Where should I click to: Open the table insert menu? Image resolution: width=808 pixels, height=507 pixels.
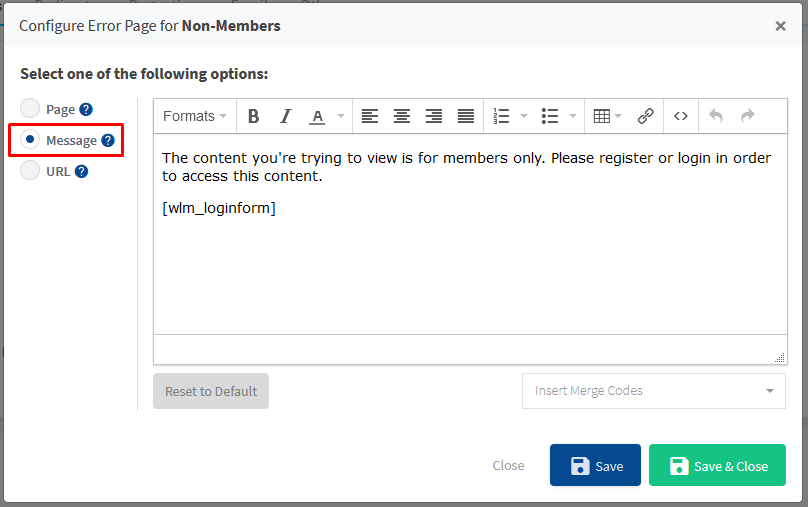pyautogui.click(x=608, y=116)
